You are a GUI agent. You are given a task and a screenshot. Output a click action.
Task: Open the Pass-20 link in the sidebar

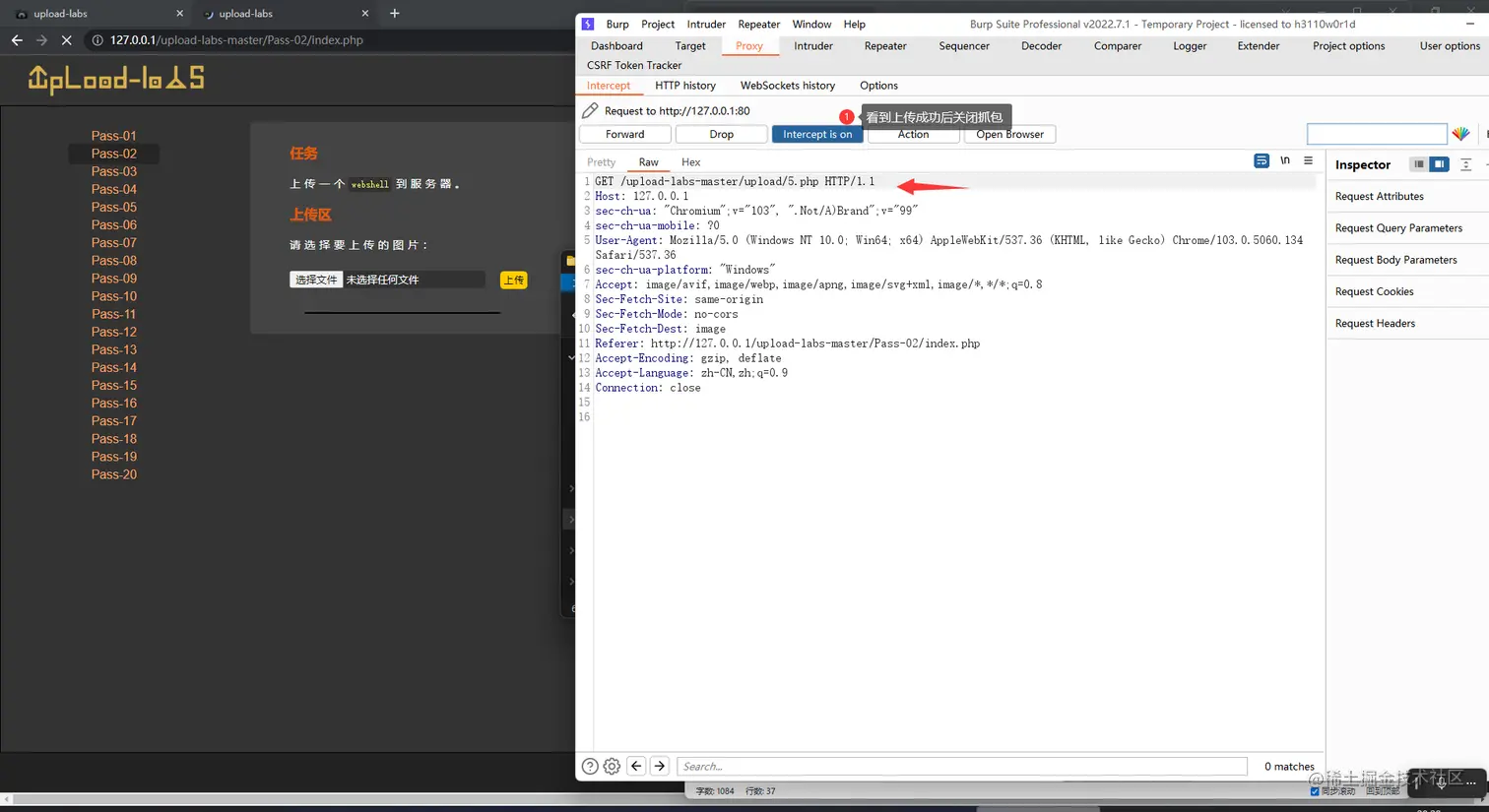(114, 474)
